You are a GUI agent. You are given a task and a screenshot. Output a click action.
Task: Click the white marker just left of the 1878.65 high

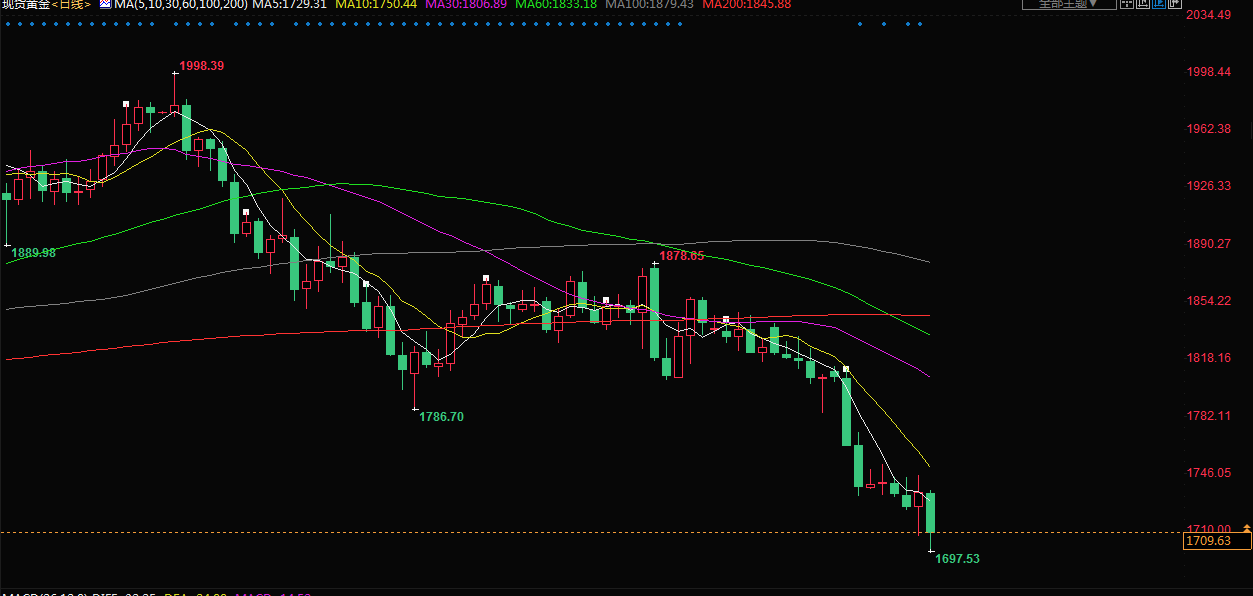pos(655,265)
